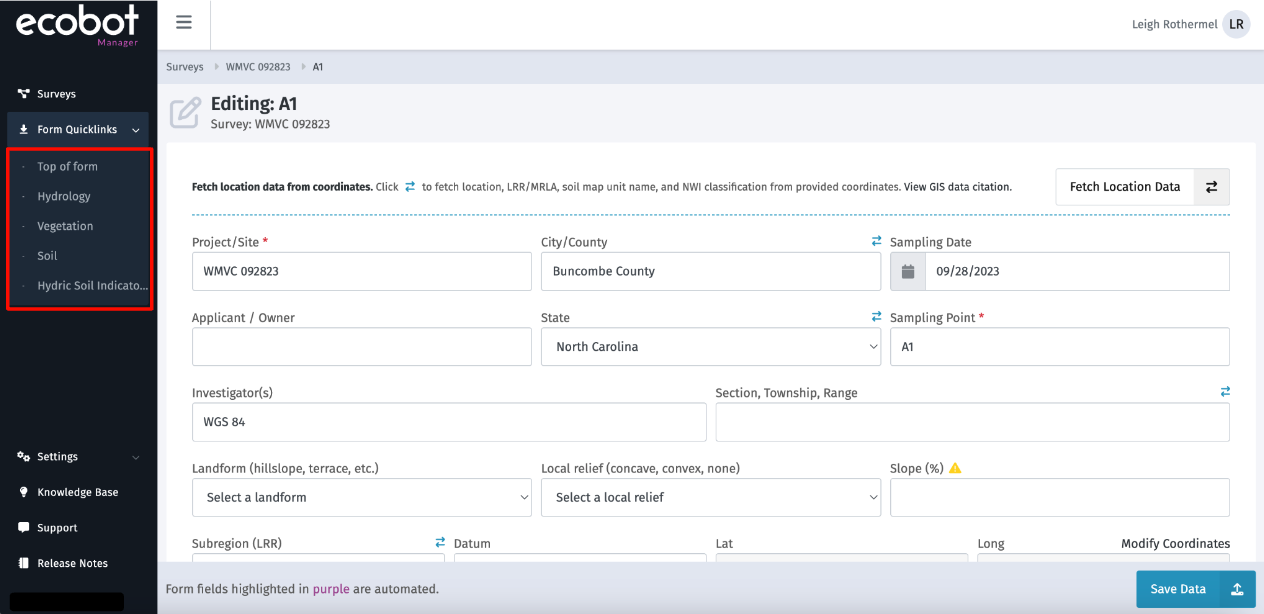This screenshot has width=1264, height=614.
Task: Open the View GIS data citation link
Action: (x=957, y=187)
